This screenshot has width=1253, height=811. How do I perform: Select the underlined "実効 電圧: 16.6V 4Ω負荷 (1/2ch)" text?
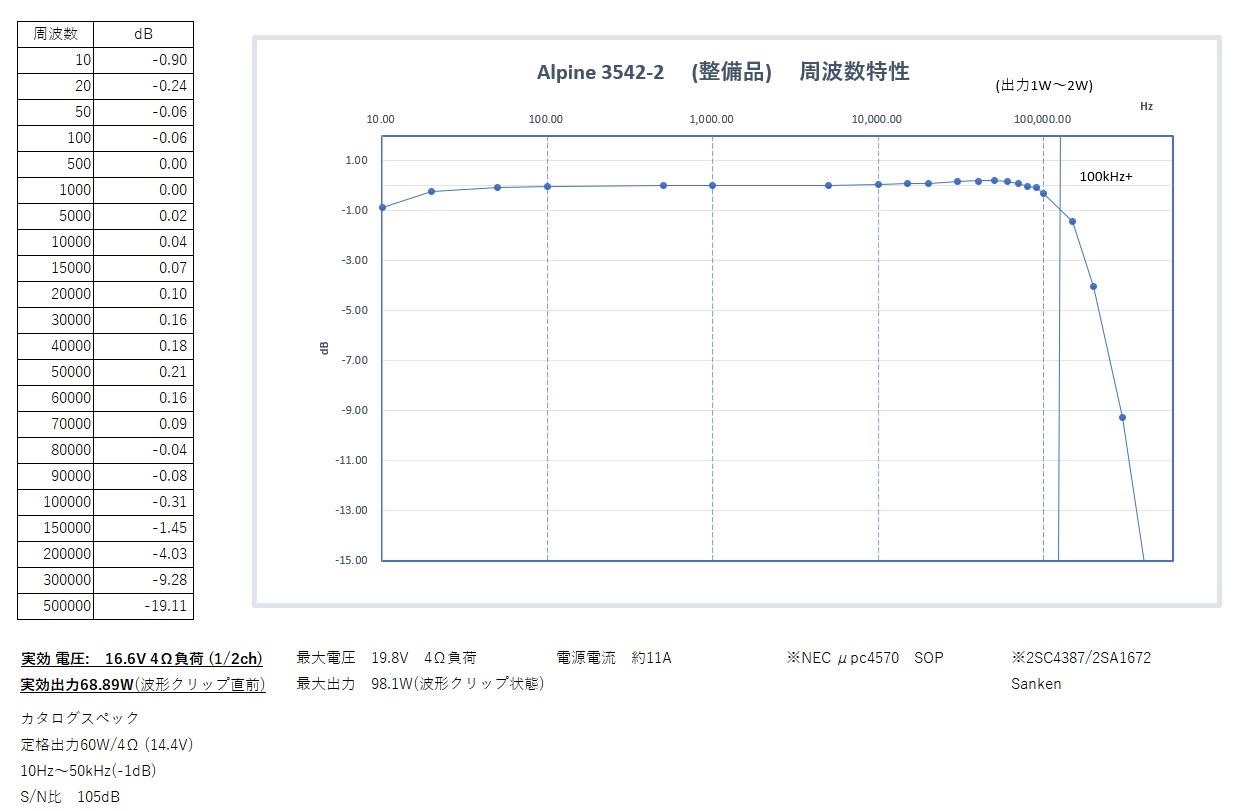pyautogui.click(x=142, y=658)
